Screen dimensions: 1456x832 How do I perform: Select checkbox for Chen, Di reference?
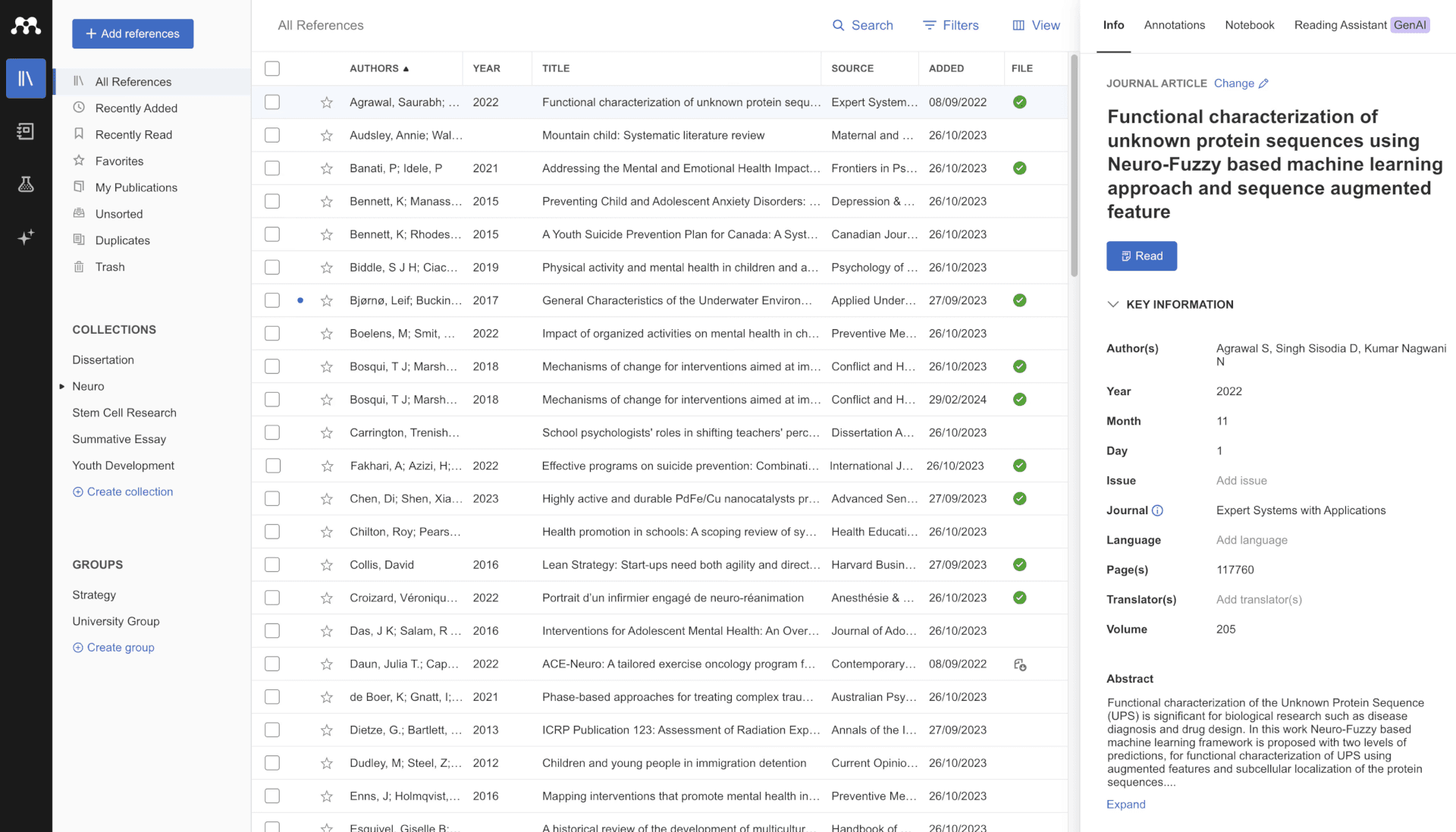tap(272, 499)
